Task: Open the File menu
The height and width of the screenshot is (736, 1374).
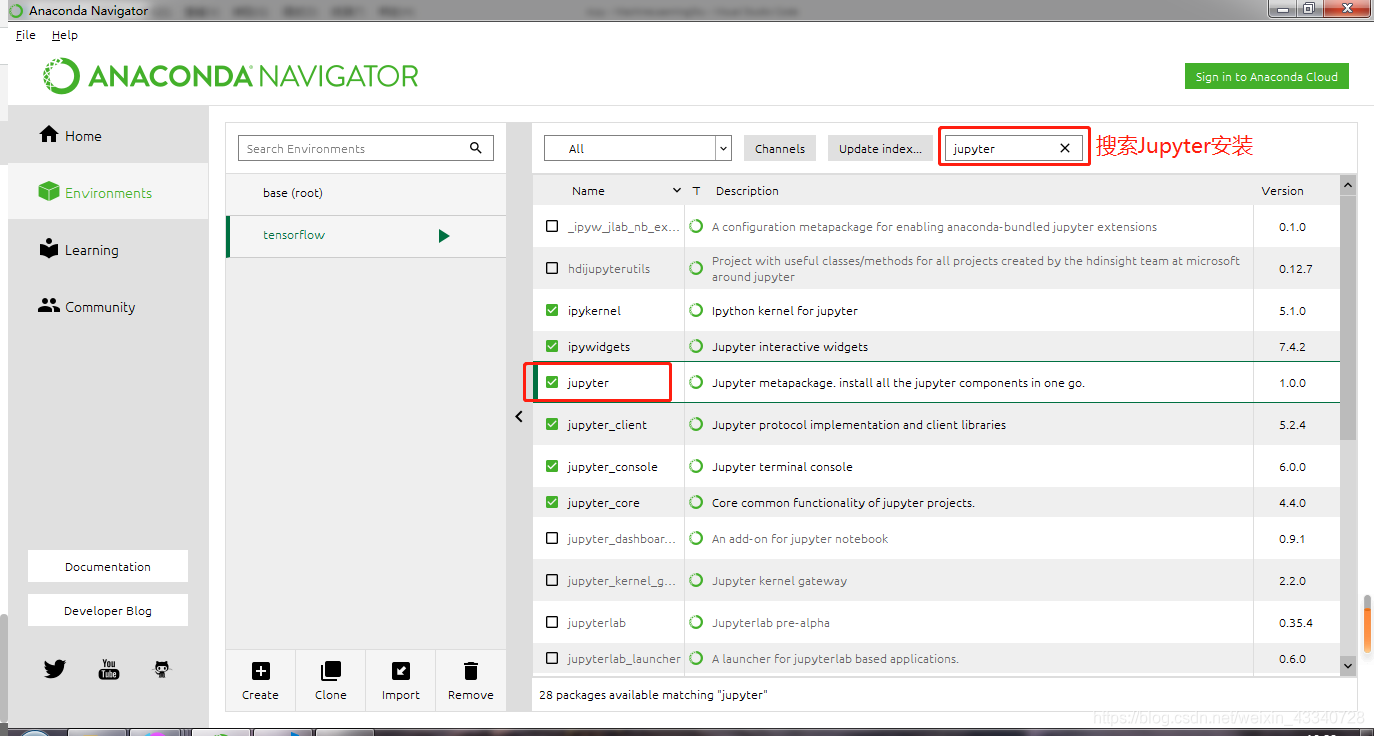Action: tap(26, 35)
